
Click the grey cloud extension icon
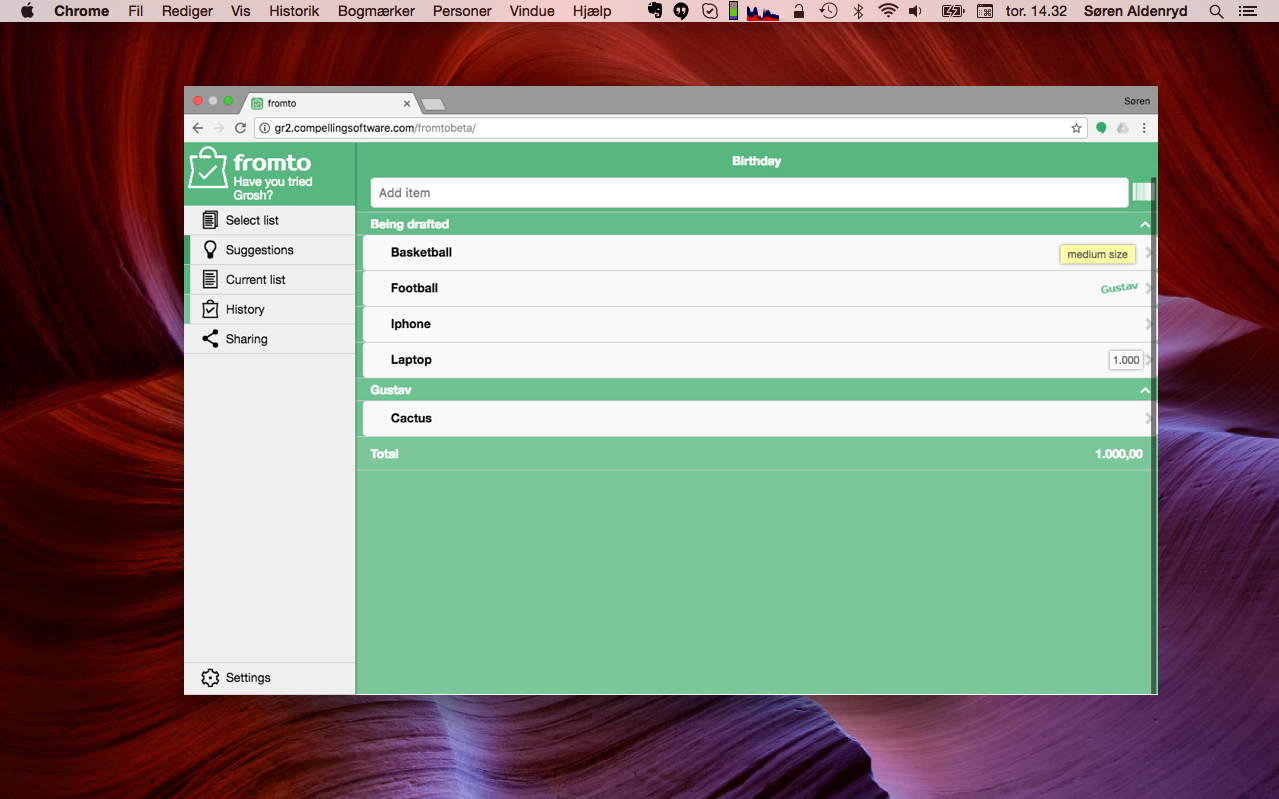point(1122,128)
